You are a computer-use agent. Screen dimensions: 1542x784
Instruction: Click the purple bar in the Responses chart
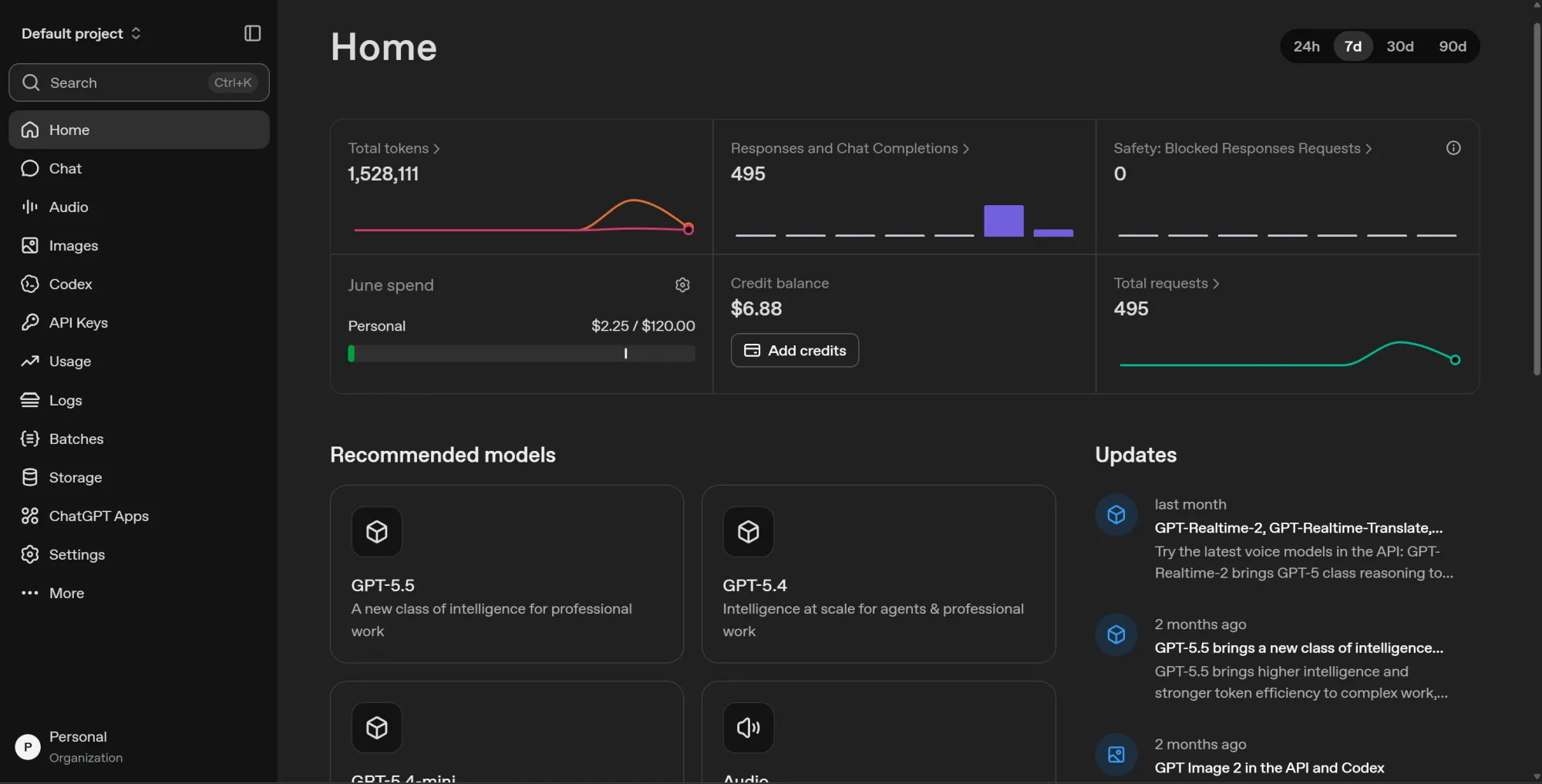click(x=1004, y=220)
